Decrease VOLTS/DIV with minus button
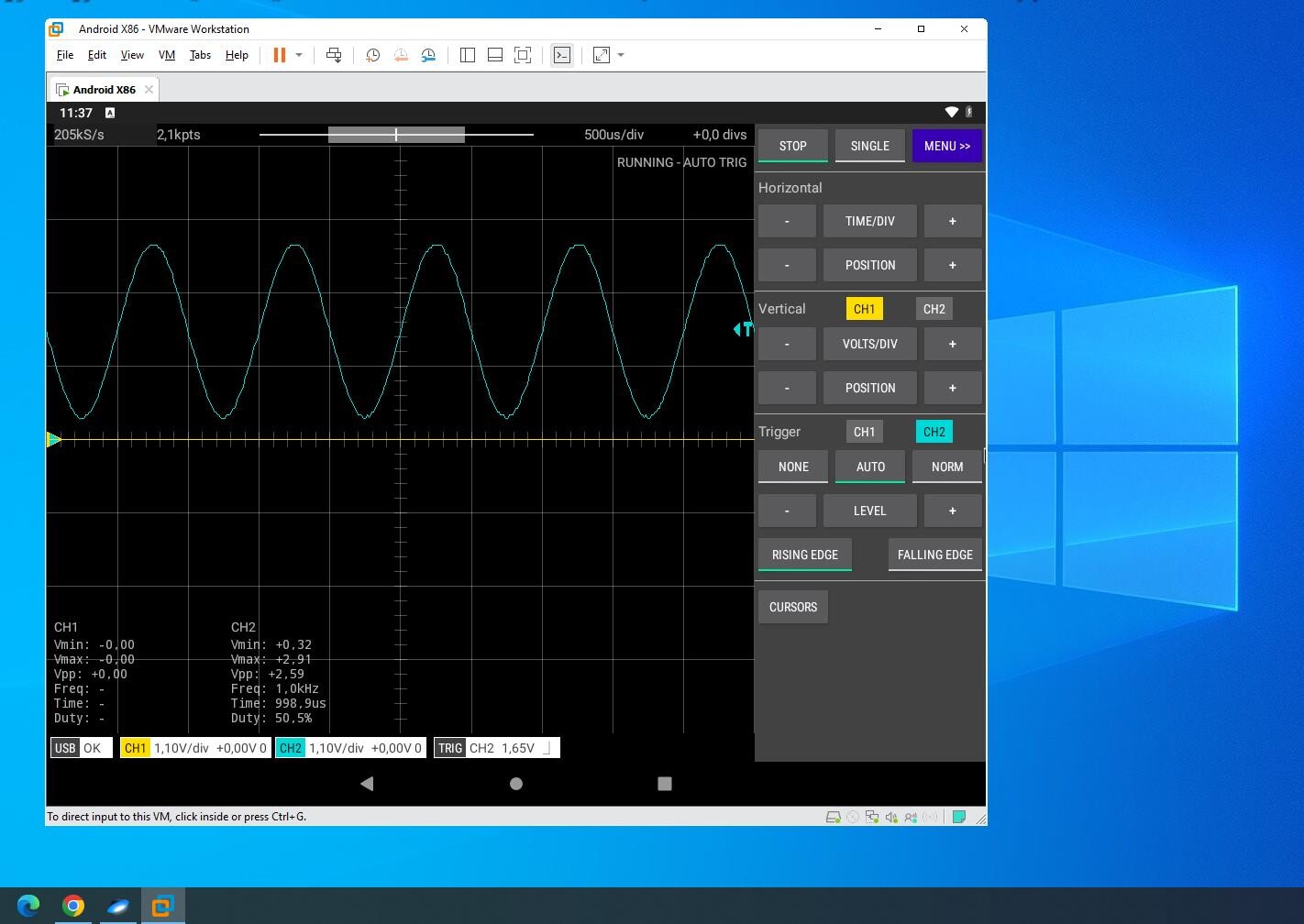Screen dimensions: 1304x924 click(x=787, y=344)
